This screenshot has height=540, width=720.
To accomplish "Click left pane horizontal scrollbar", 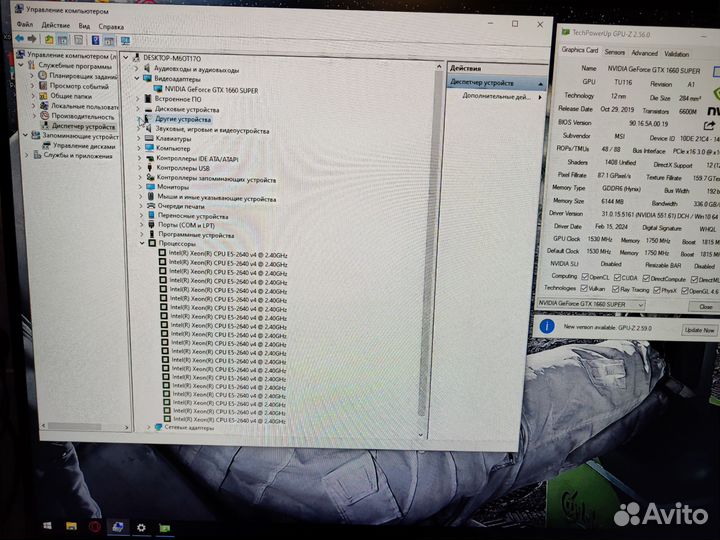I will [74, 427].
